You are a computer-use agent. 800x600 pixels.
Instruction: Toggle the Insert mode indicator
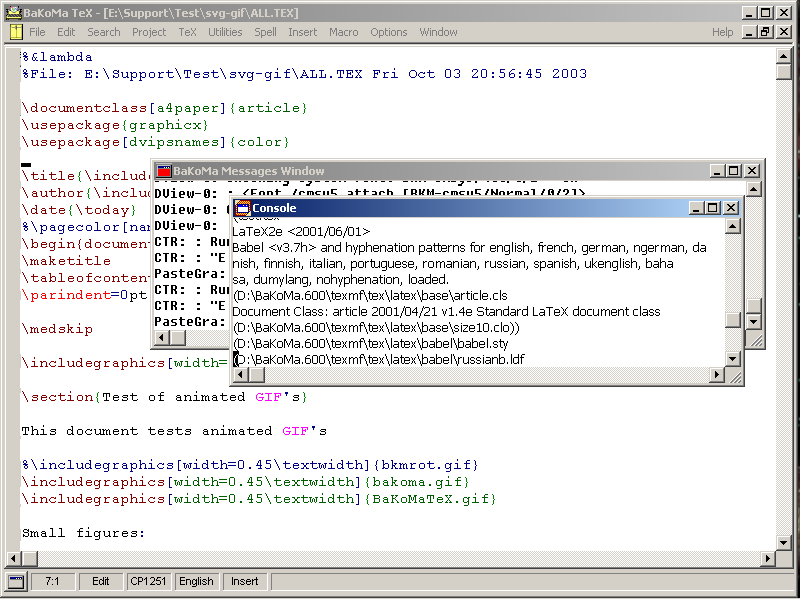point(245,581)
